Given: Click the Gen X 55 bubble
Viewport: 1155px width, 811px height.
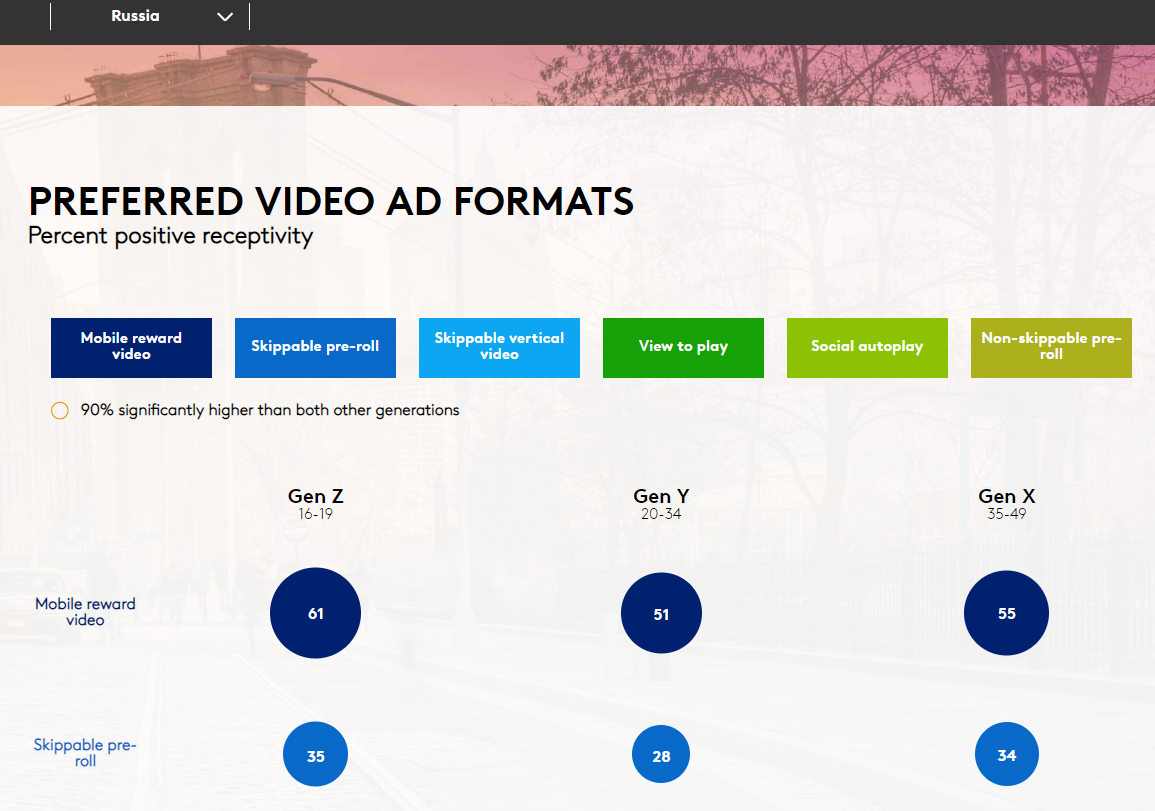Looking at the screenshot, I should coord(1006,613).
